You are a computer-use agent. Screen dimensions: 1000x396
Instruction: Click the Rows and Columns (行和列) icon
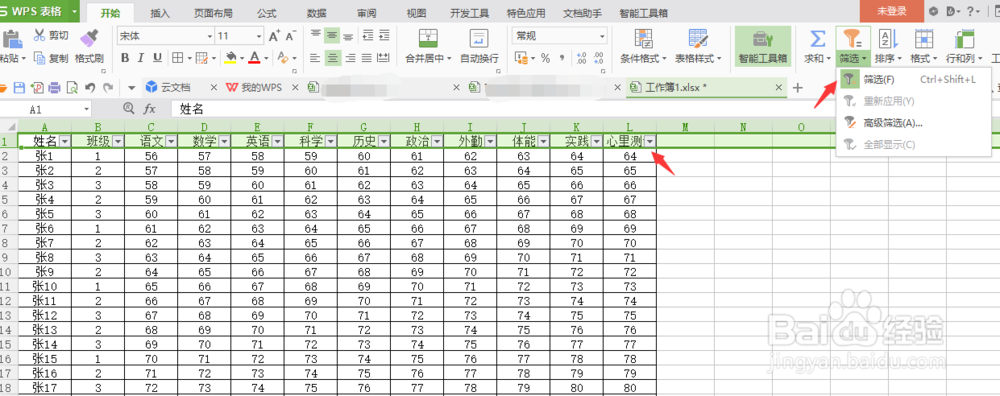pos(963,39)
